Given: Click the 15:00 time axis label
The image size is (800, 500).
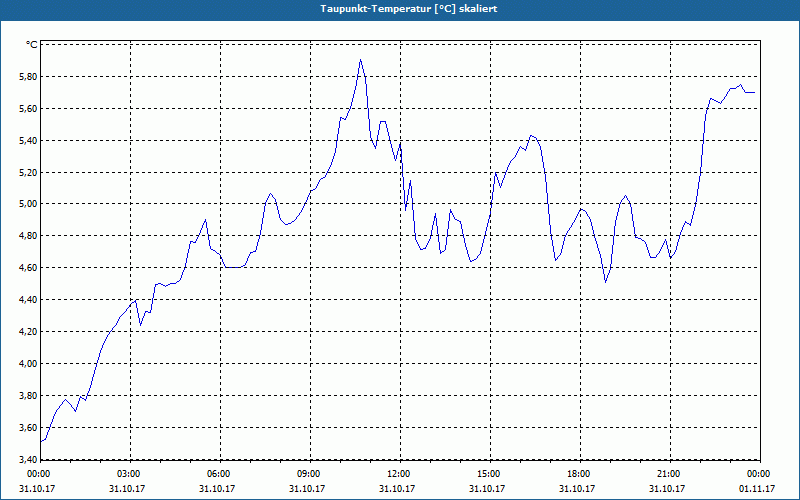Looking at the screenshot, I should point(490,474).
